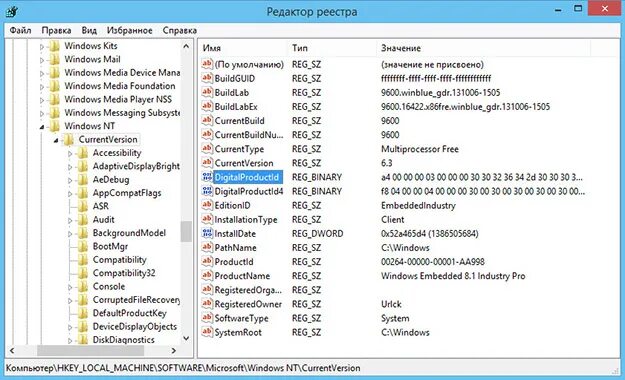The width and height of the screenshot is (625, 380).
Task: Click the folder icon of Windows Kits
Action: pyautogui.click(x=54, y=46)
